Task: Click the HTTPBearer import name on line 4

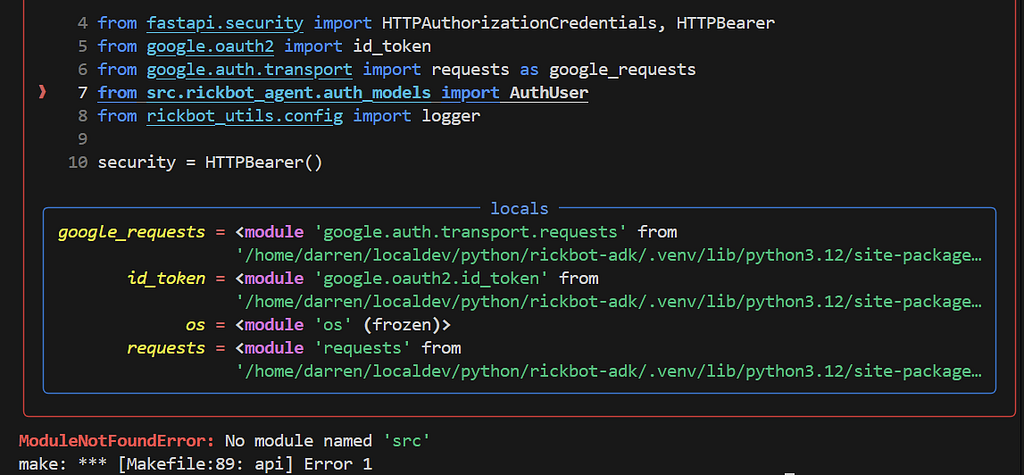Action: click(726, 24)
